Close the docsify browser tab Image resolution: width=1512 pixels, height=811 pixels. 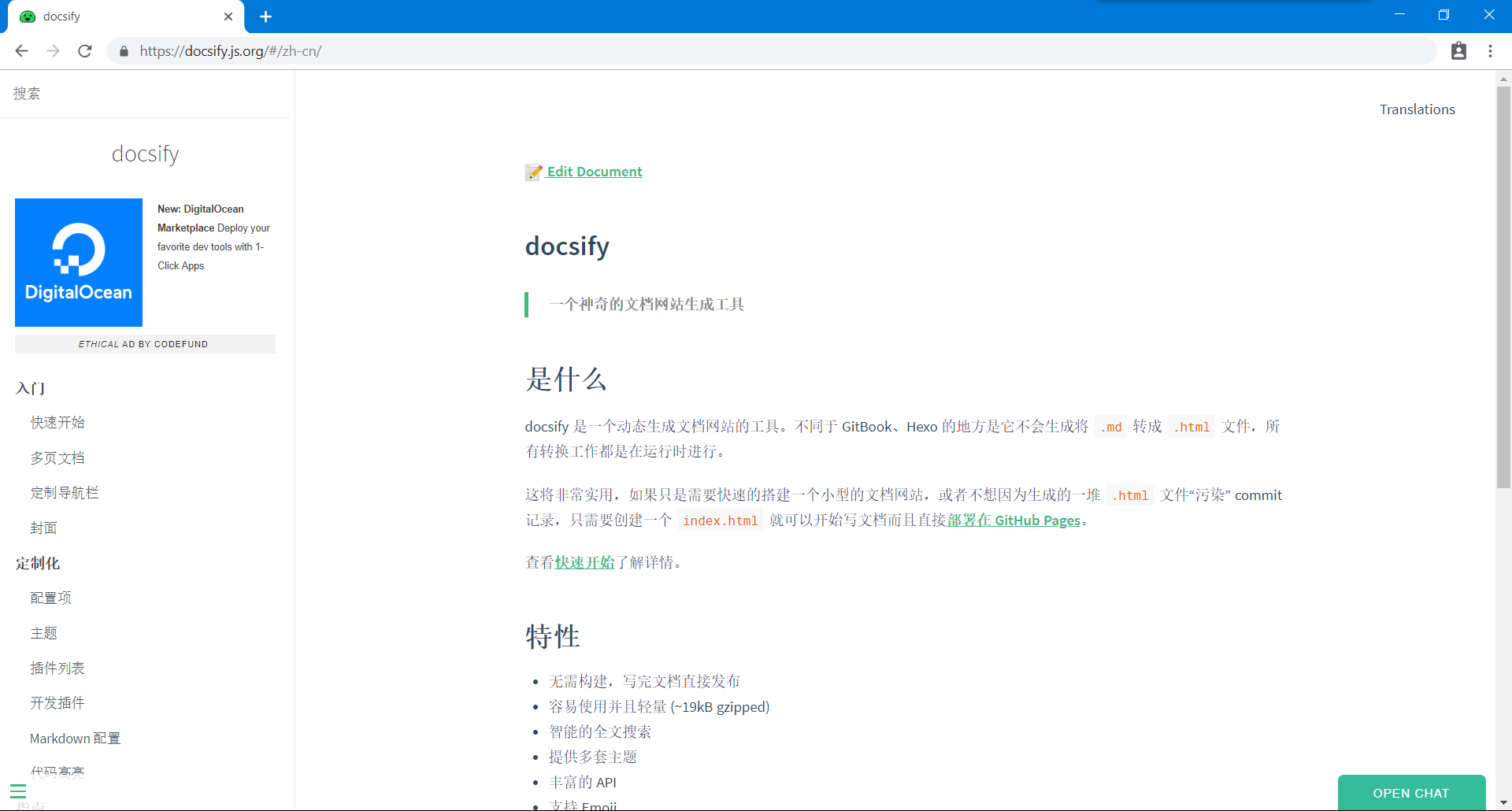click(x=228, y=17)
